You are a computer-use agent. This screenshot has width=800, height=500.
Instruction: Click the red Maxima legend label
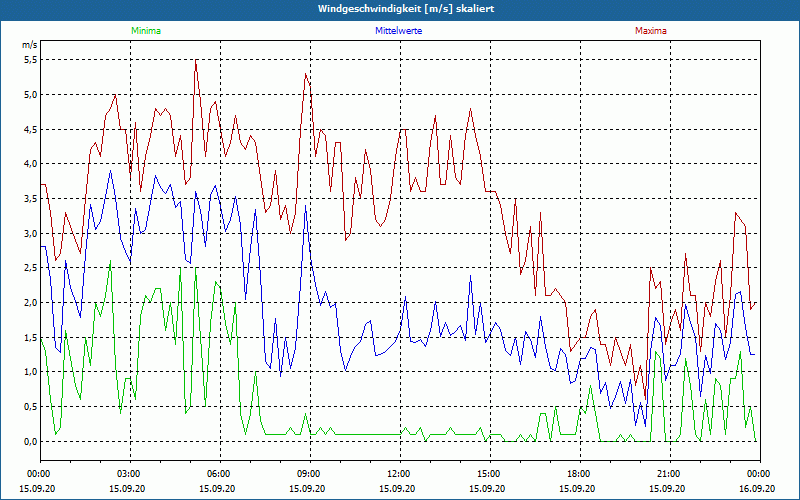pos(651,31)
